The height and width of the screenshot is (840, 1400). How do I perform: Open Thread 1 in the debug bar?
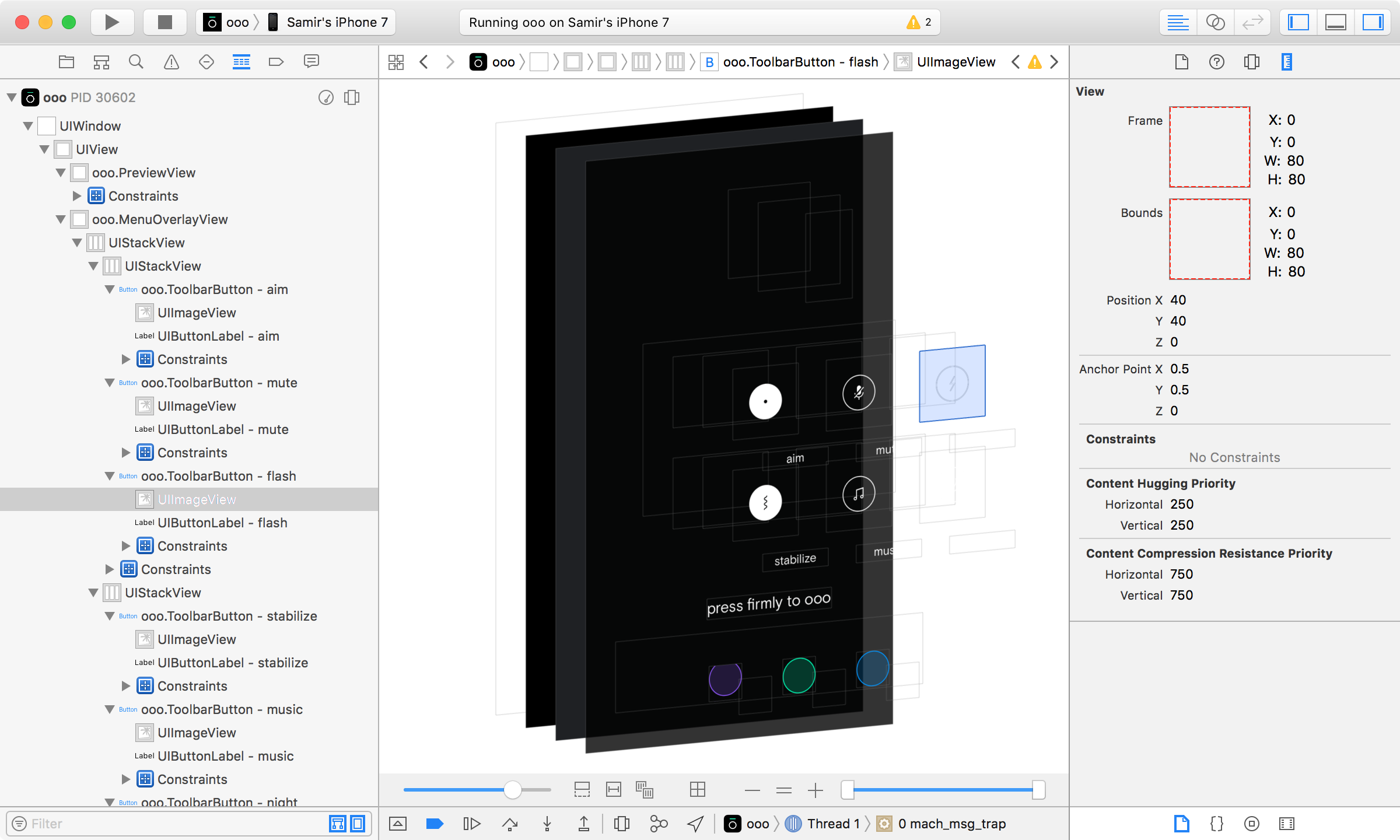(x=833, y=824)
